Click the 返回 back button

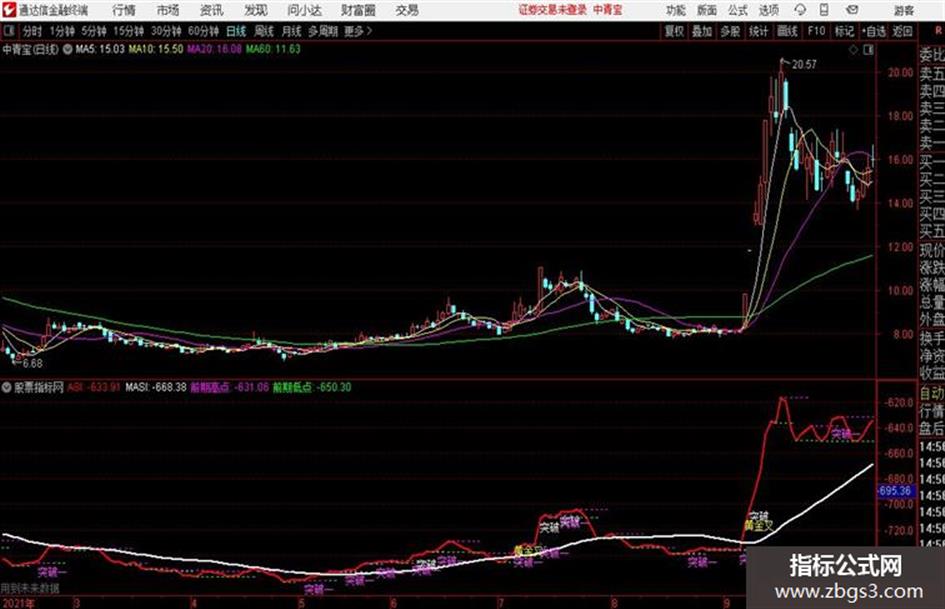pos(902,31)
